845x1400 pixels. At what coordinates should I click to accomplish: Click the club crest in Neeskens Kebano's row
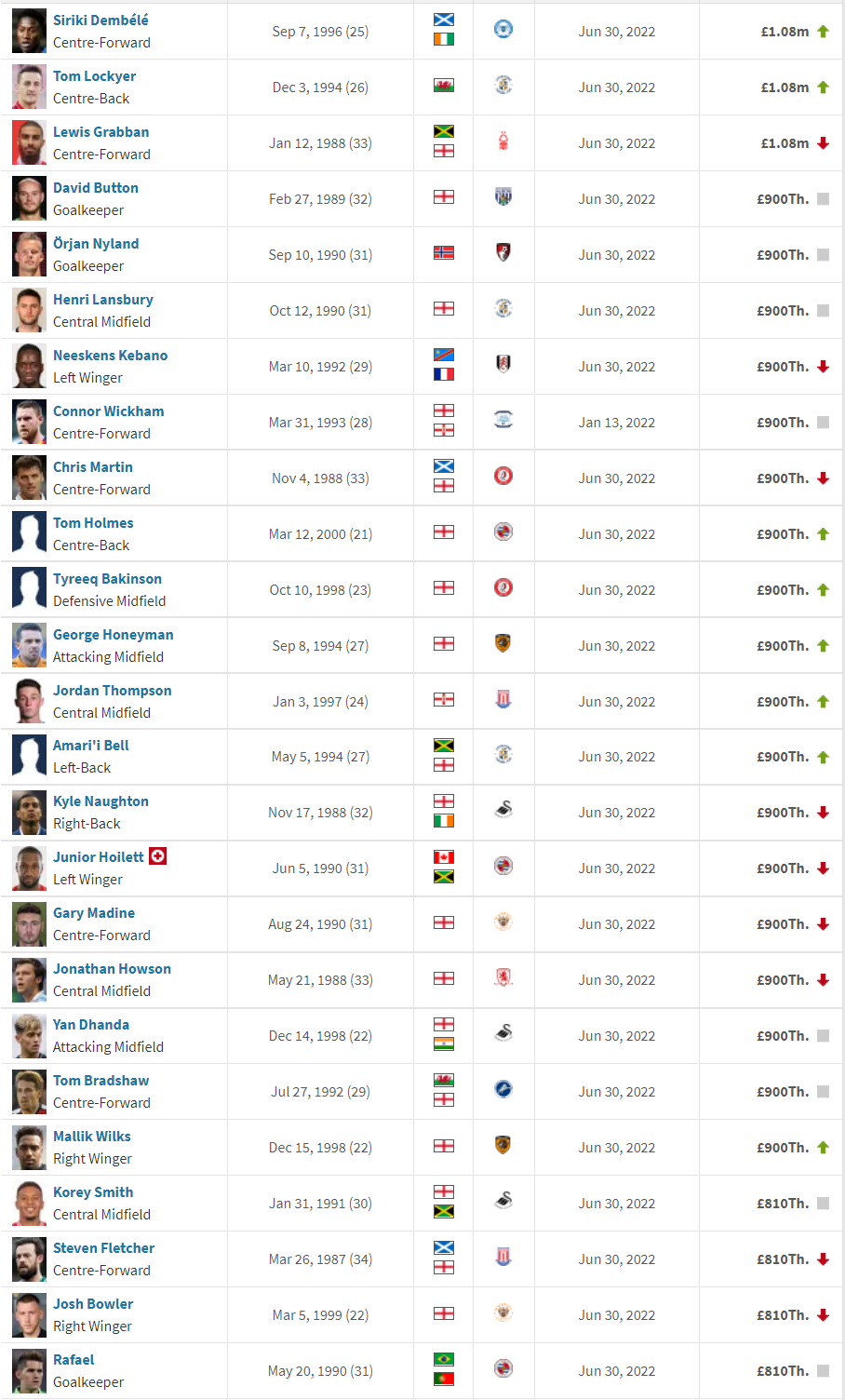pyautogui.click(x=503, y=365)
